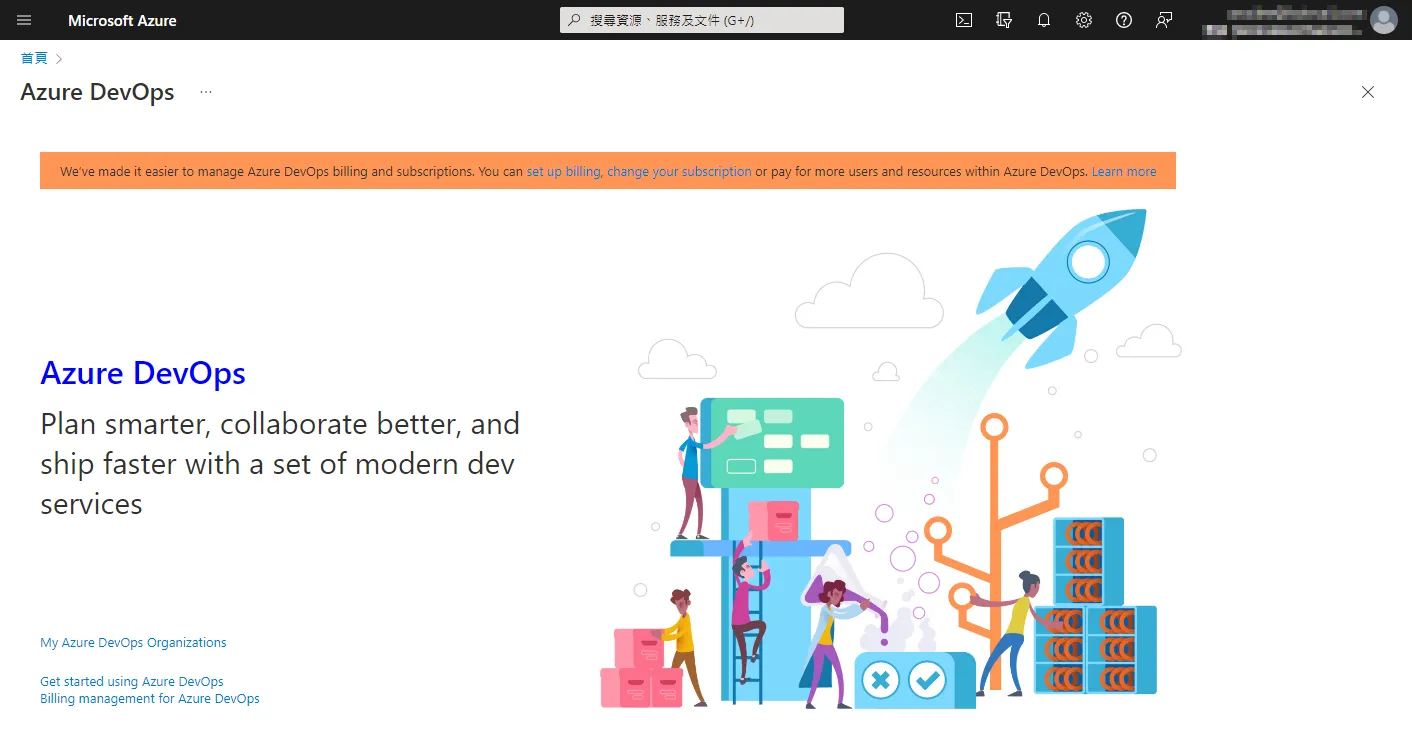Click the Microsoft Azure logo
1412x744 pixels.
tap(122, 20)
